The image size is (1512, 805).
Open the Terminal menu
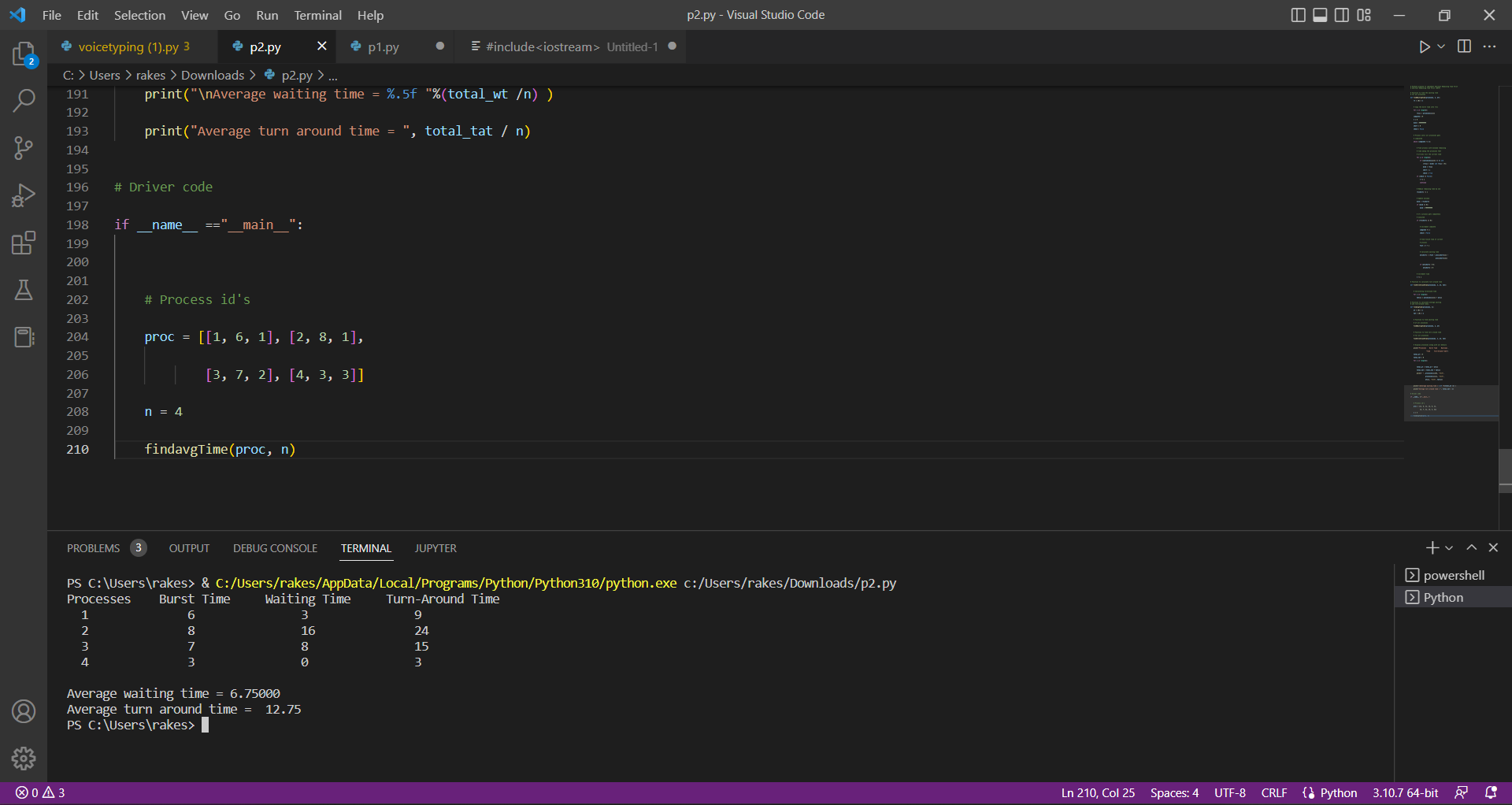[x=317, y=15]
